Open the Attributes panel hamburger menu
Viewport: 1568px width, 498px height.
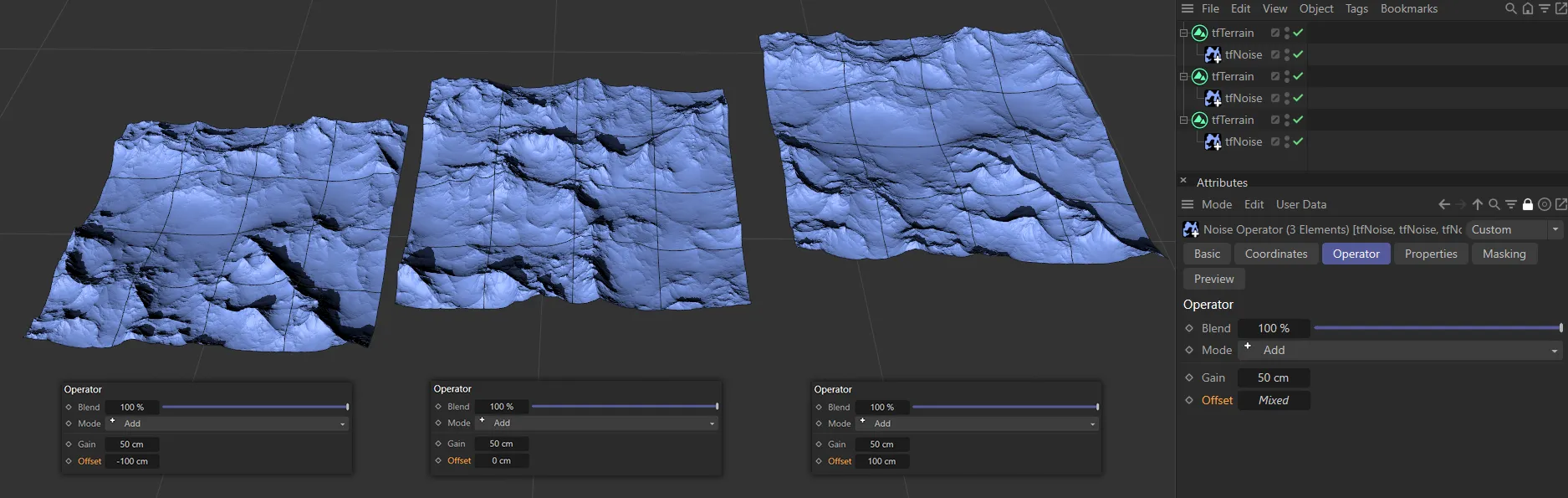[1187, 204]
